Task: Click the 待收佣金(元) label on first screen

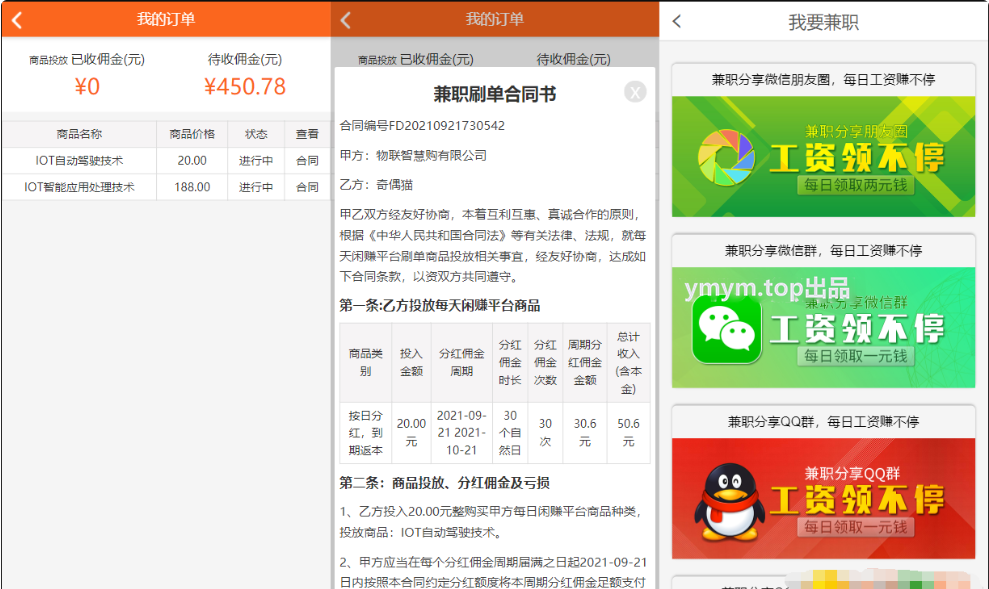Action: (x=245, y=59)
